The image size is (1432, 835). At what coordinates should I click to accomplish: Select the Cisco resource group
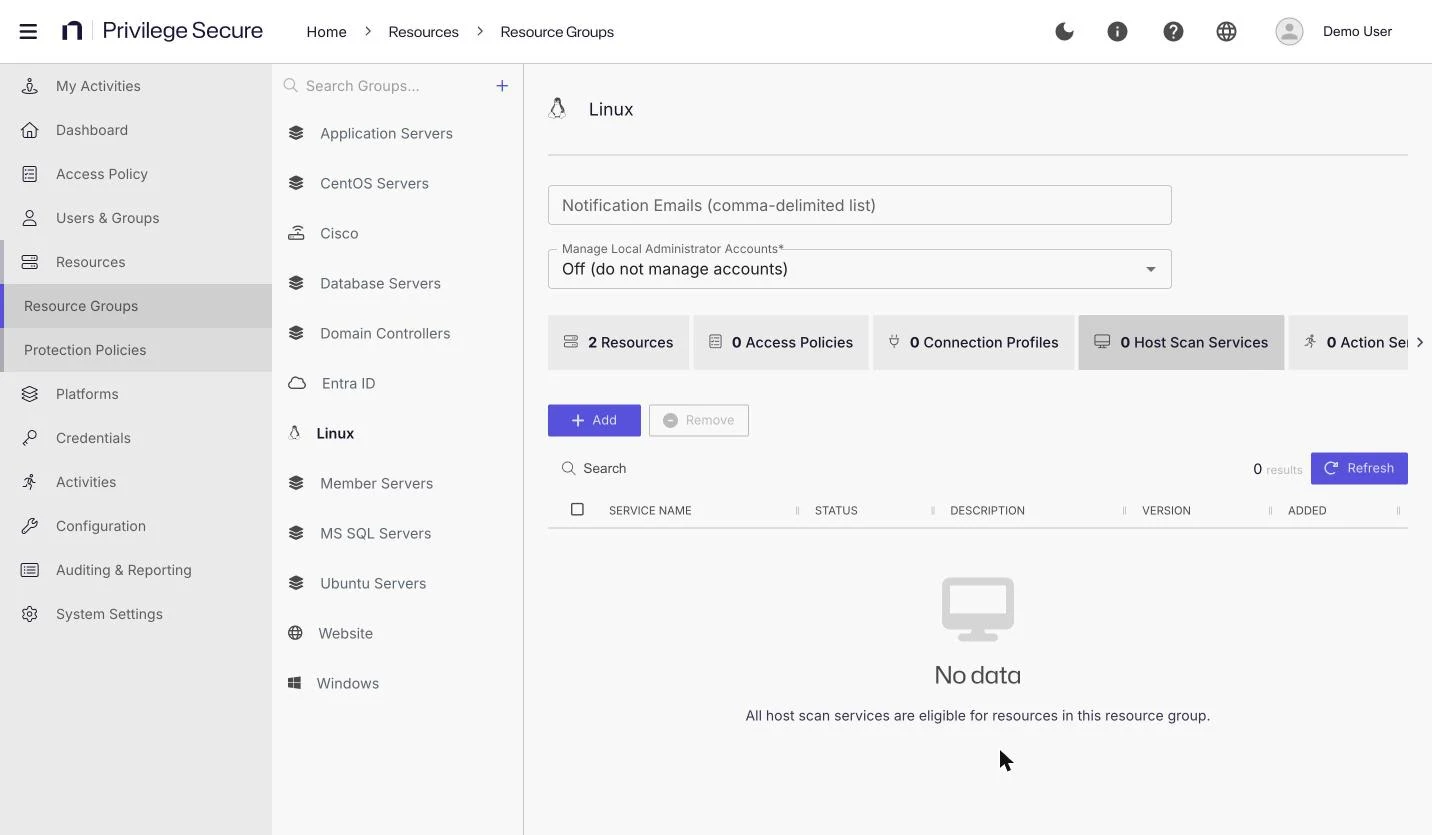click(x=398, y=233)
